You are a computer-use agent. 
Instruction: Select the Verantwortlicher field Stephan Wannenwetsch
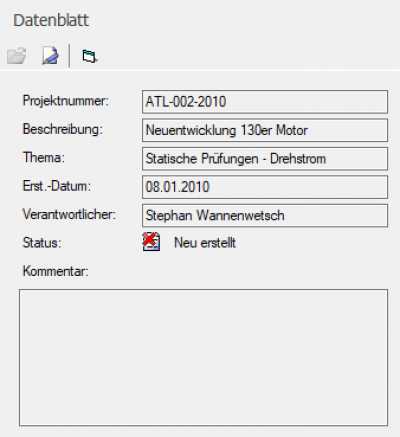point(265,216)
